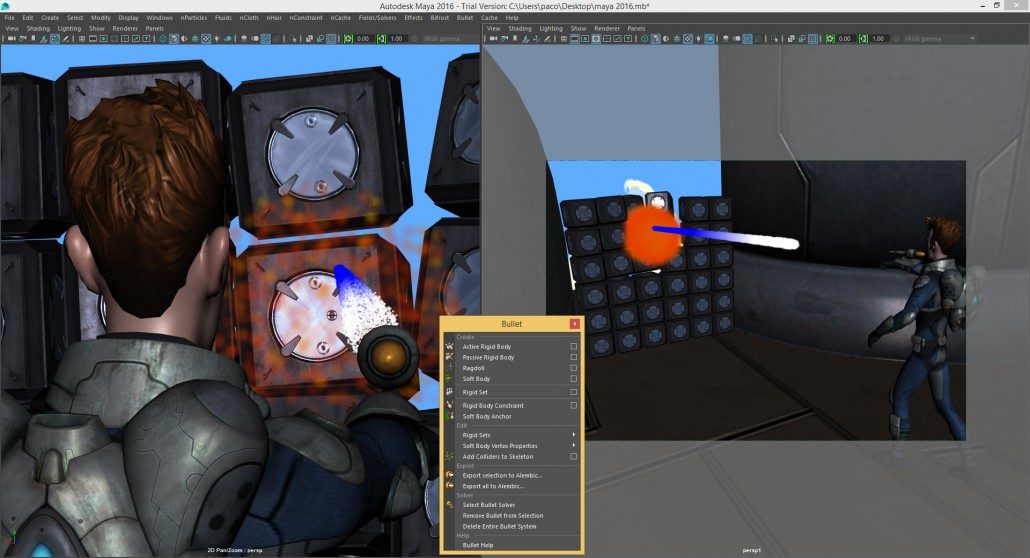Click the select camera icon in left viewport toolbar

[x=9, y=39]
